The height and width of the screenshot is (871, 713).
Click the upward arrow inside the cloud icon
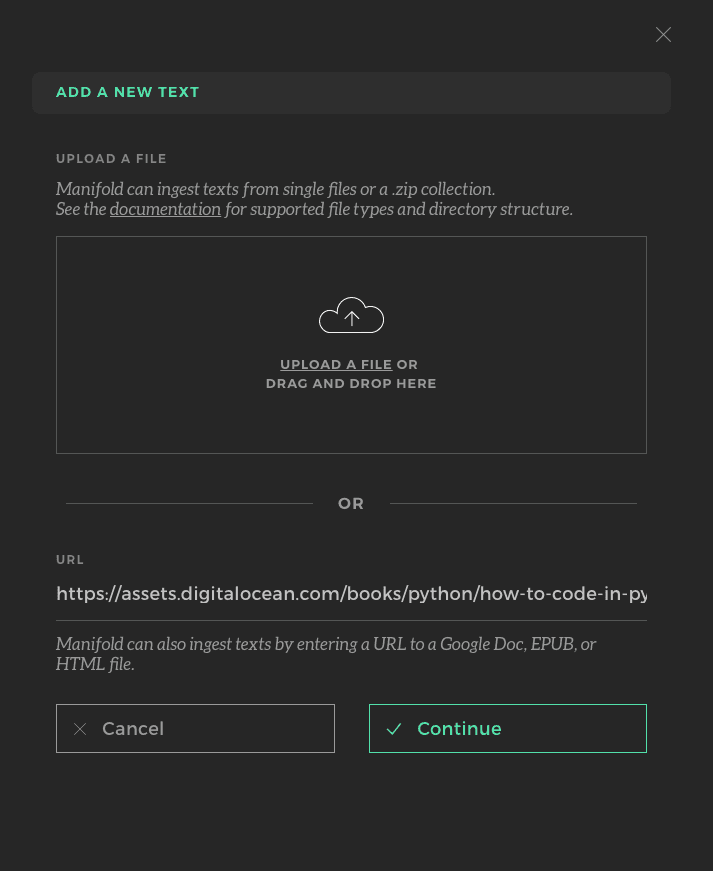click(x=351, y=315)
